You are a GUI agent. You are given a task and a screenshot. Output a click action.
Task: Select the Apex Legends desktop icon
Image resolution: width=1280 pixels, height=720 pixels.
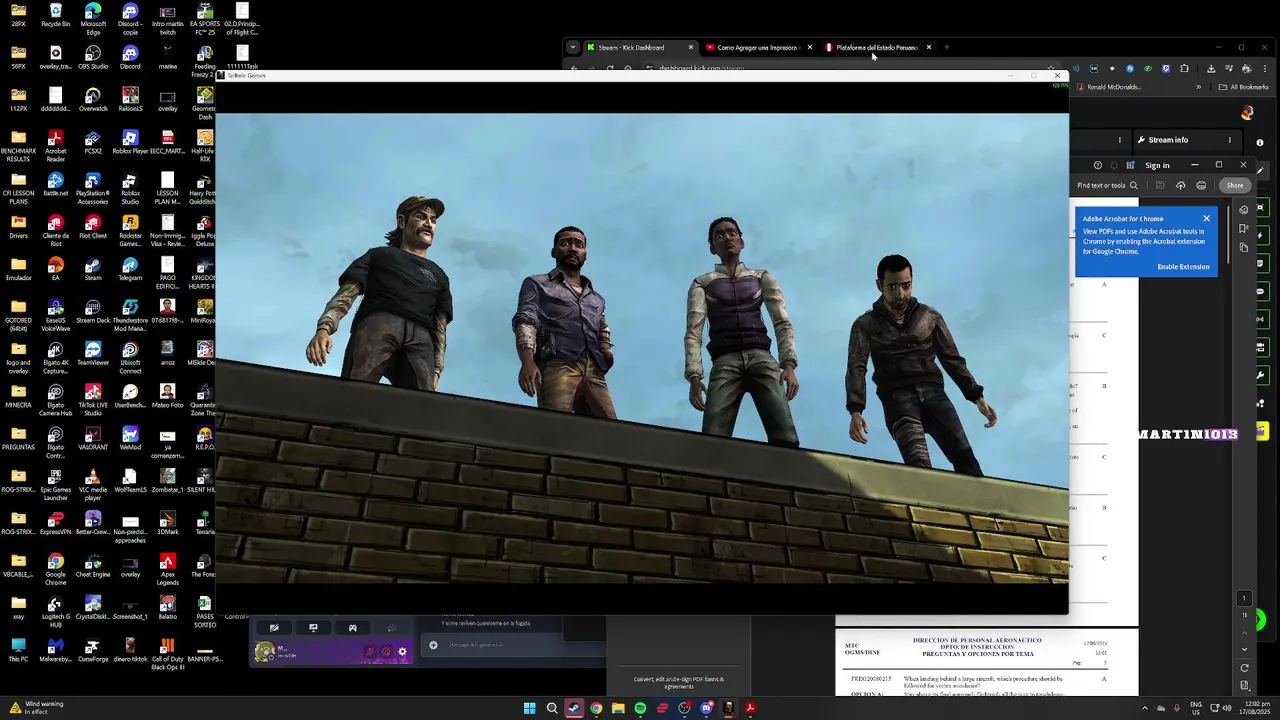(167, 570)
